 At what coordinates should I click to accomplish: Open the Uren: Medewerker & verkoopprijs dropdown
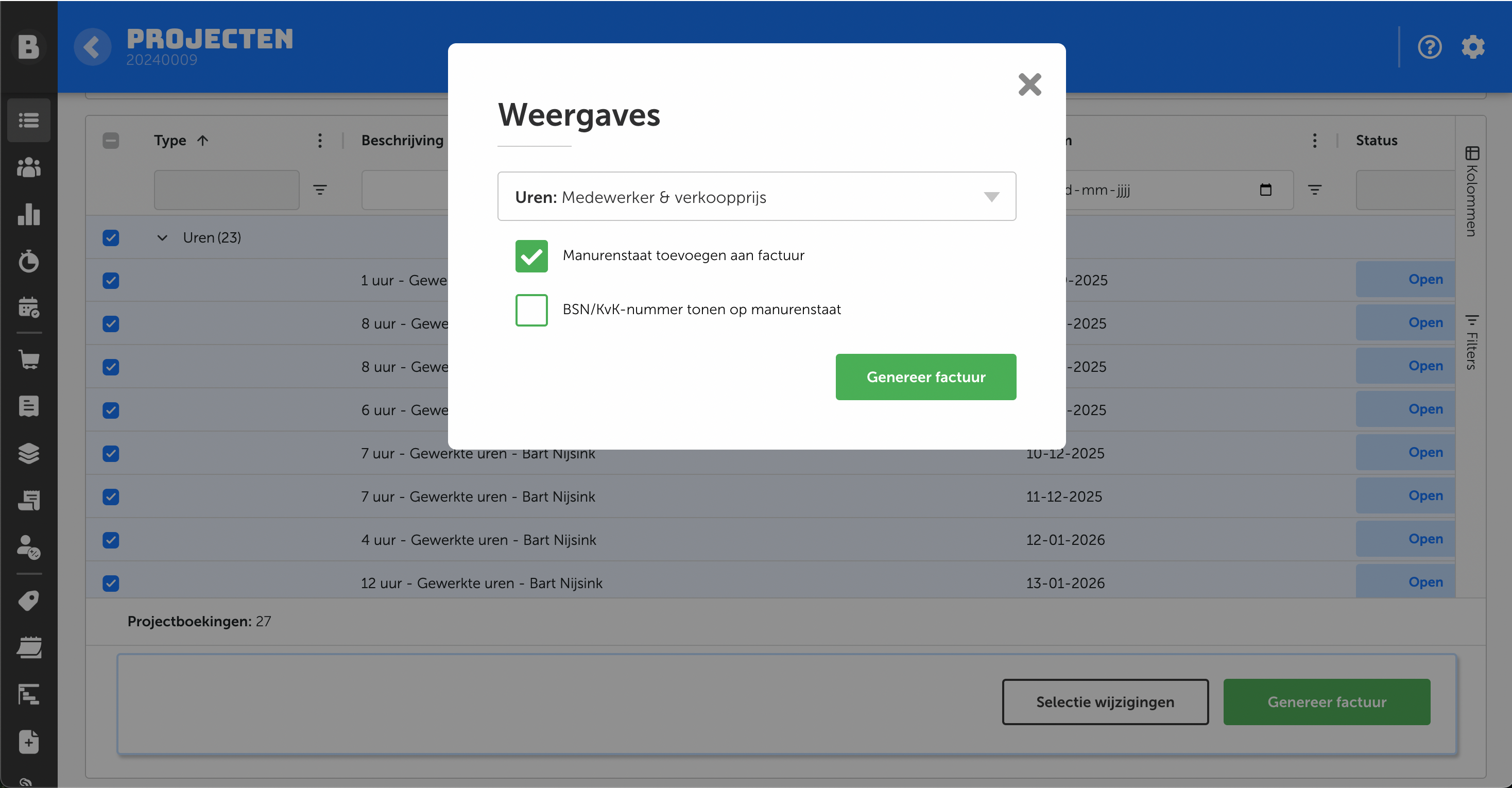(x=757, y=197)
